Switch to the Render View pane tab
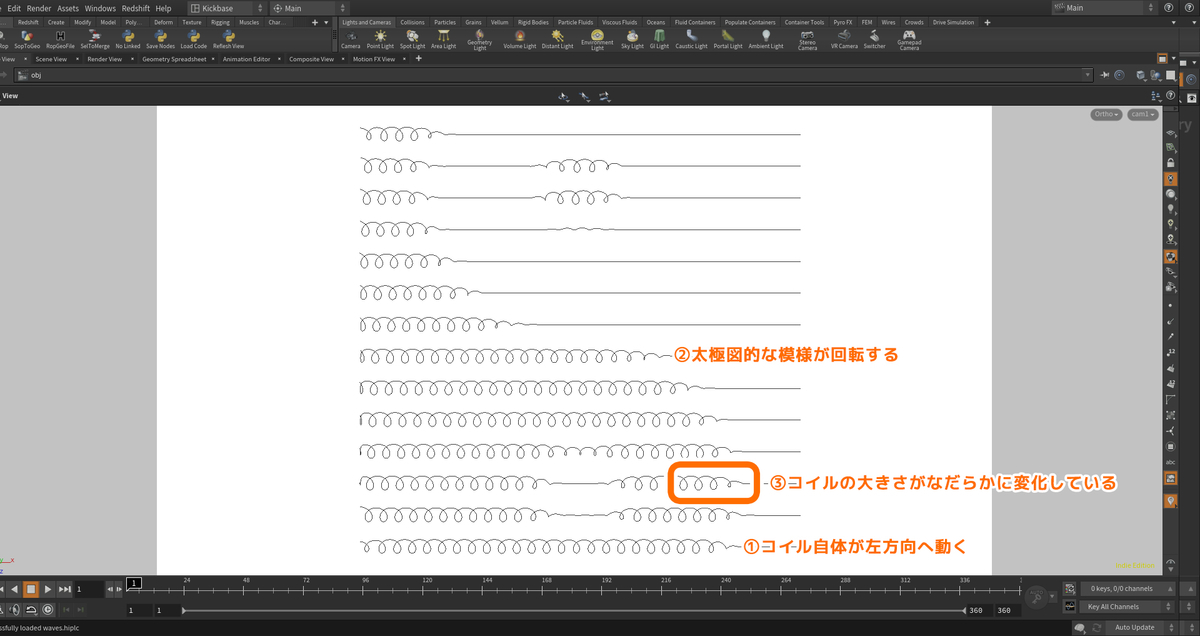 pos(104,59)
